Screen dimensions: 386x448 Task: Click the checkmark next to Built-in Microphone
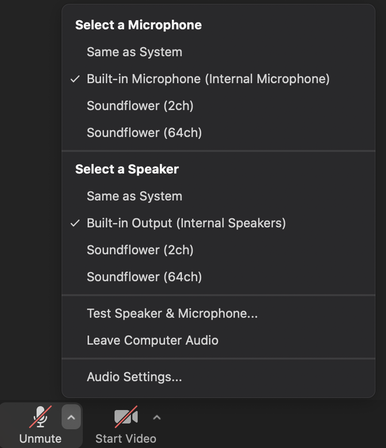[x=75, y=79]
